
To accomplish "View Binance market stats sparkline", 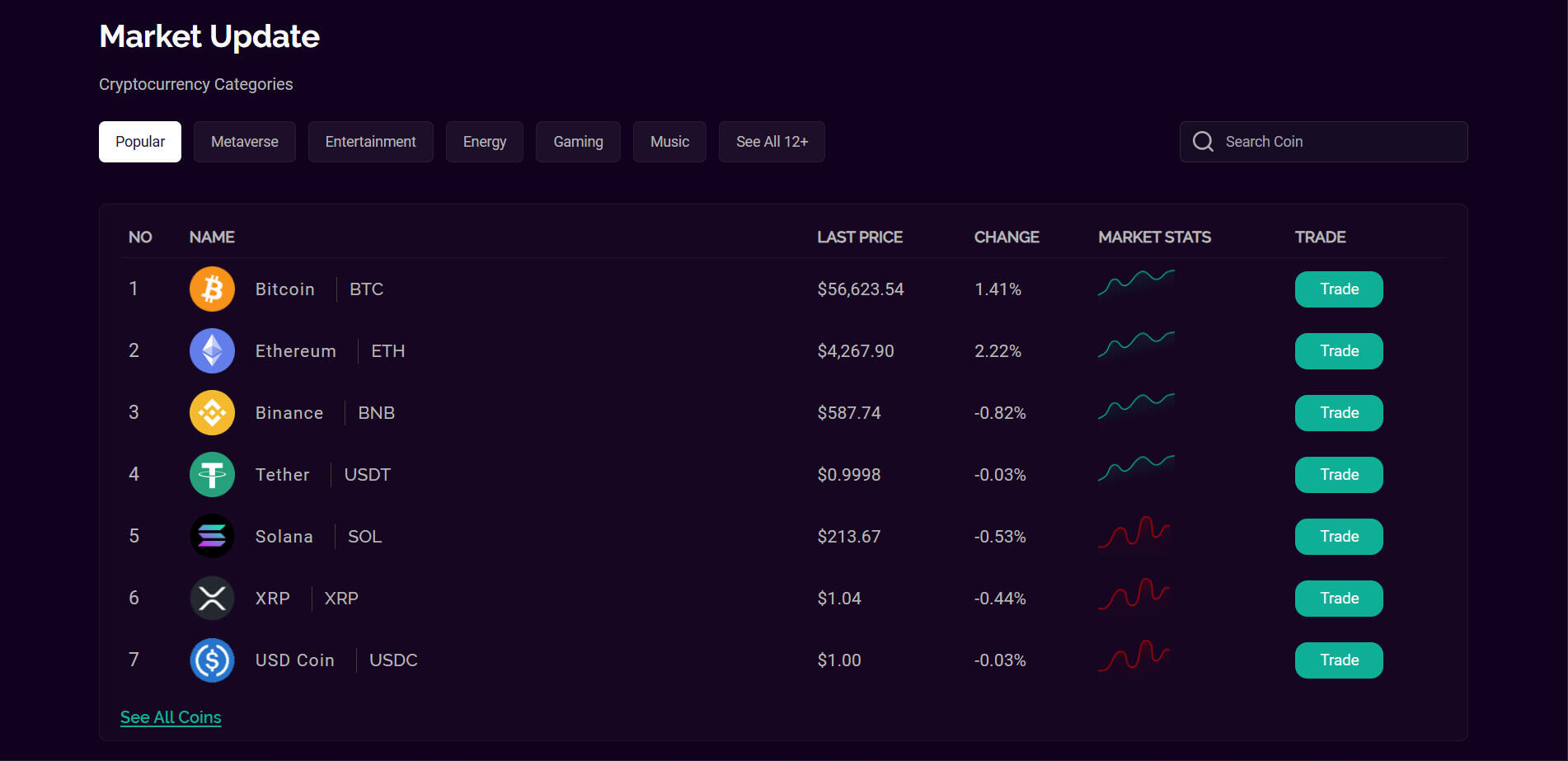I will click(x=1136, y=406).
